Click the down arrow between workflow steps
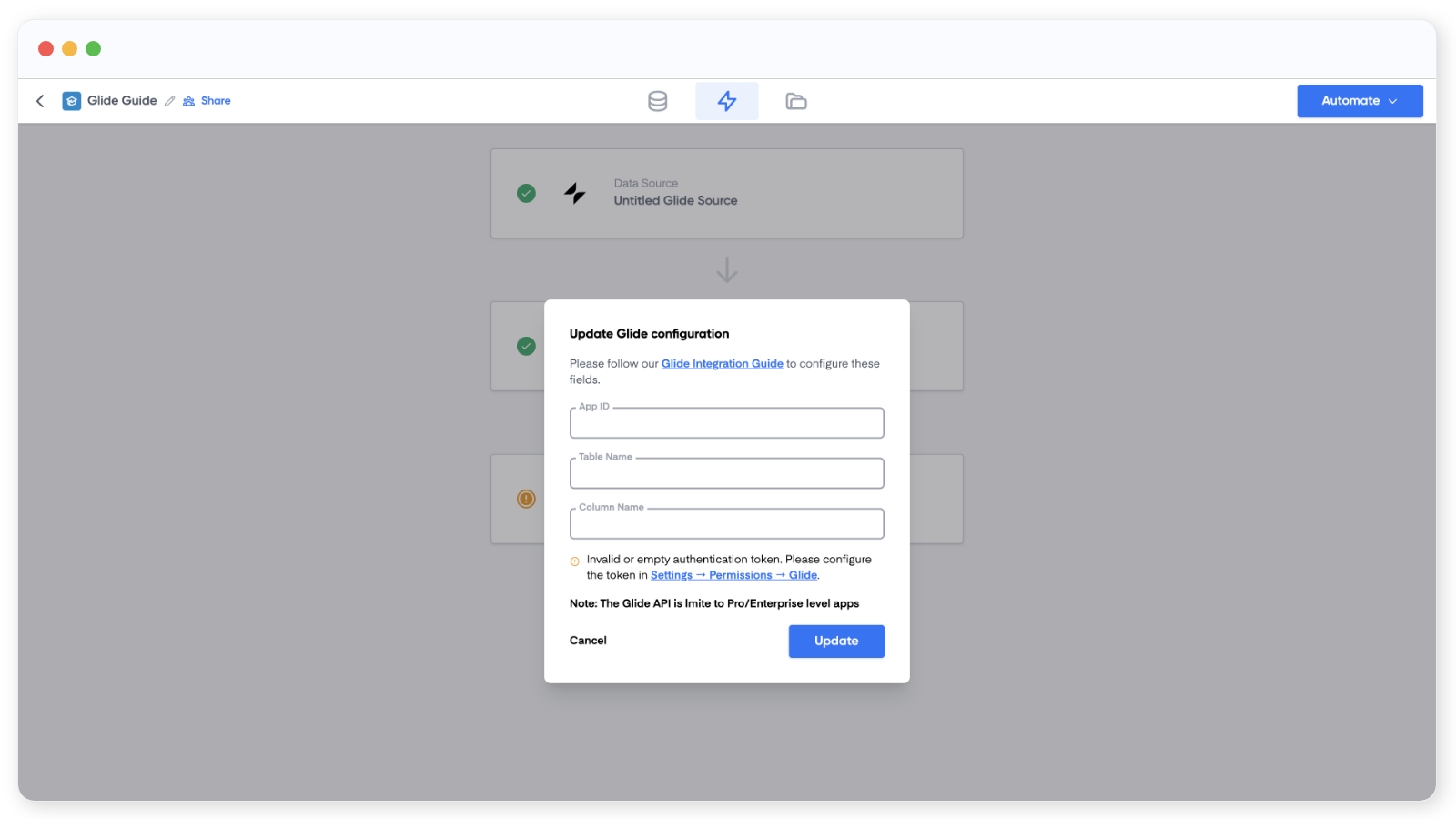Screen dimensions: 1456x819 pyautogui.click(x=726, y=270)
